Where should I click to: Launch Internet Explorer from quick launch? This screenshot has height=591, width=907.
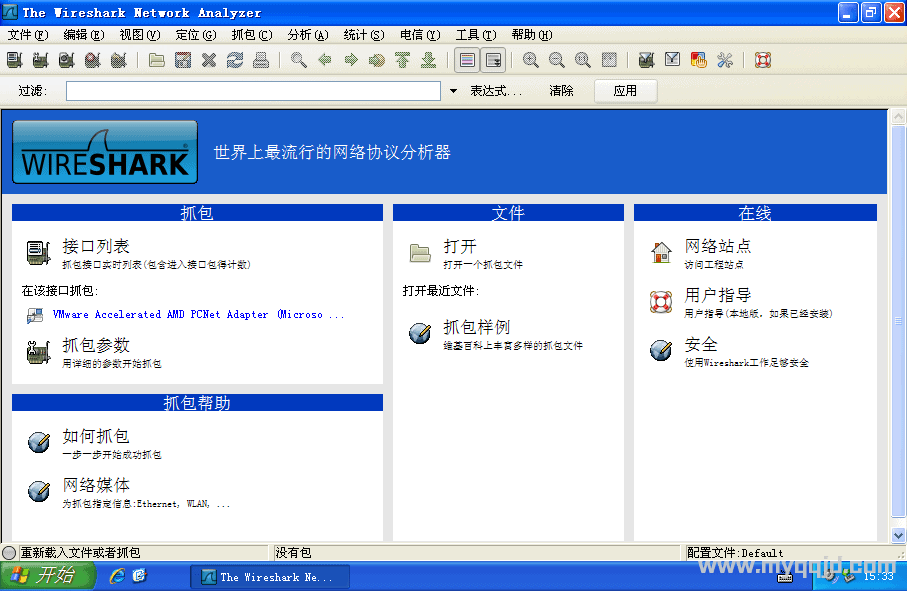tap(117, 576)
